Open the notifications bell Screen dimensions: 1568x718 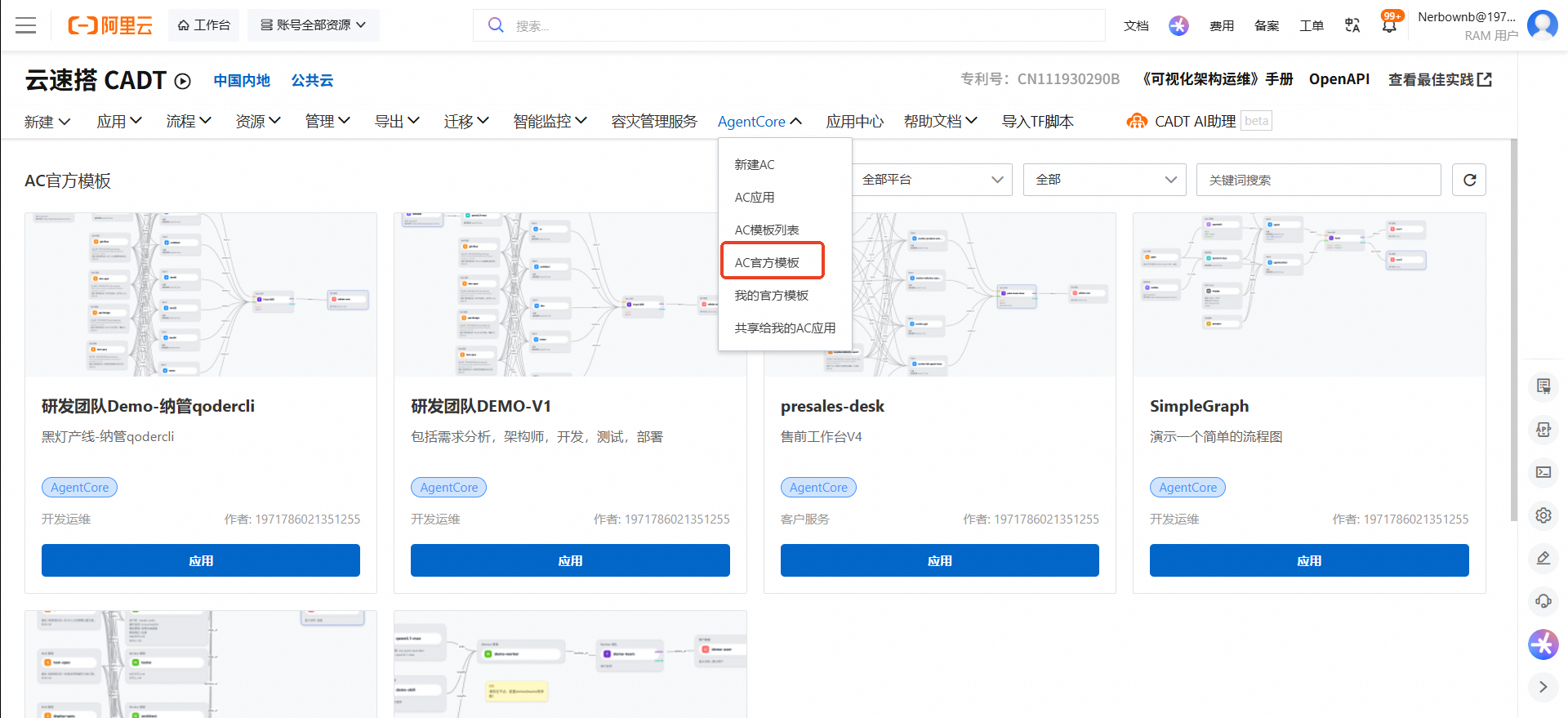coord(1389,25)
